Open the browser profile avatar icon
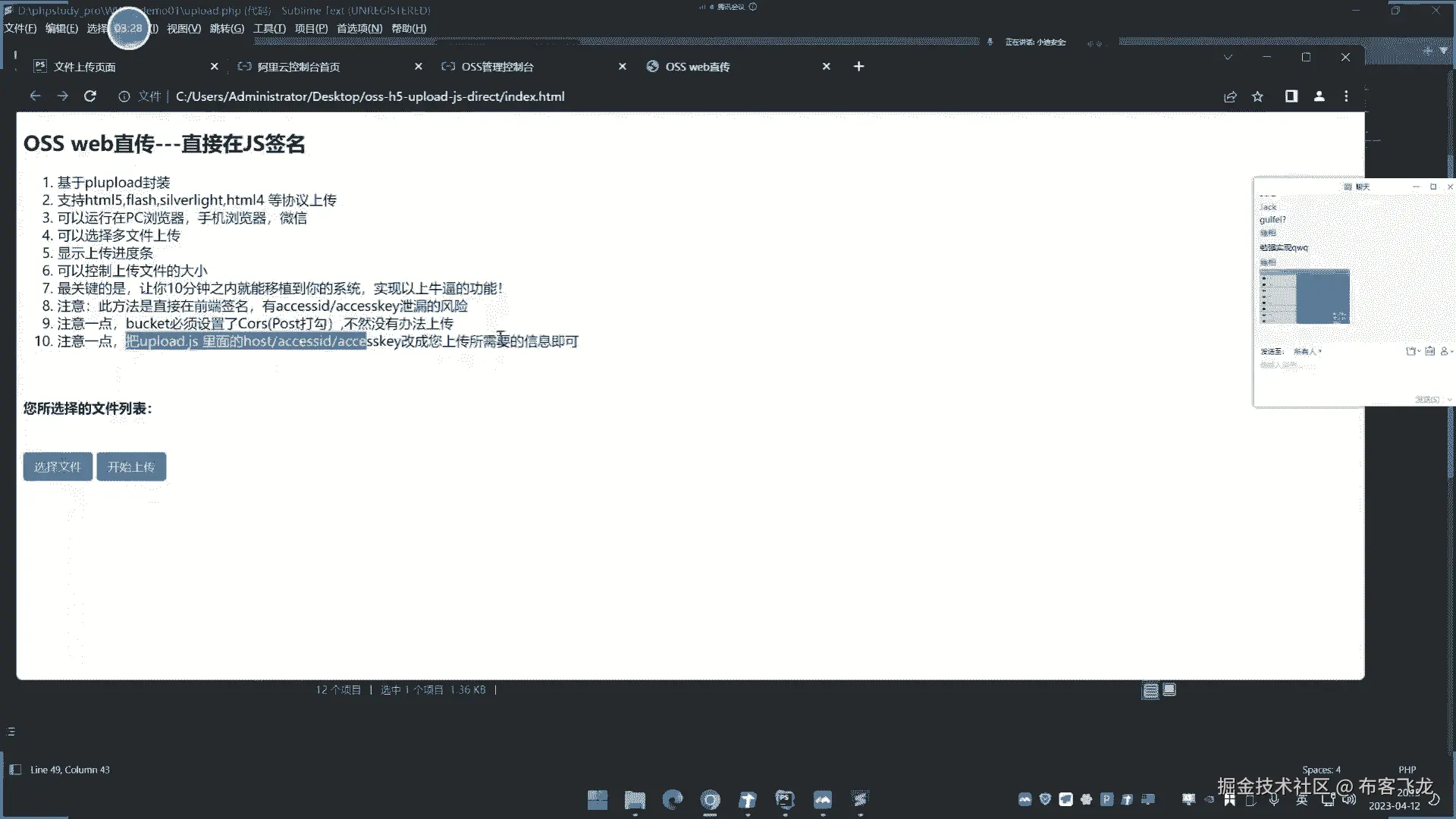 click(1319, 96)
